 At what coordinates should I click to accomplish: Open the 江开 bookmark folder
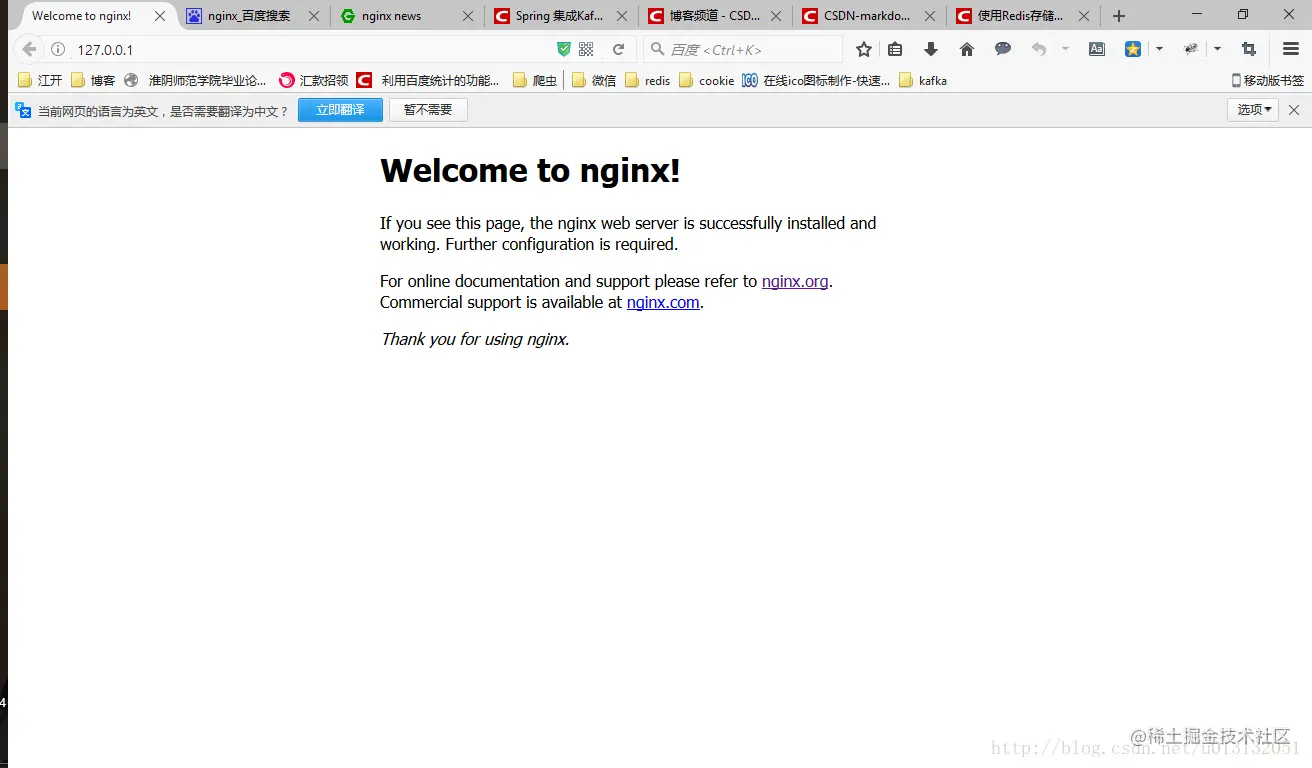(40, 81)
